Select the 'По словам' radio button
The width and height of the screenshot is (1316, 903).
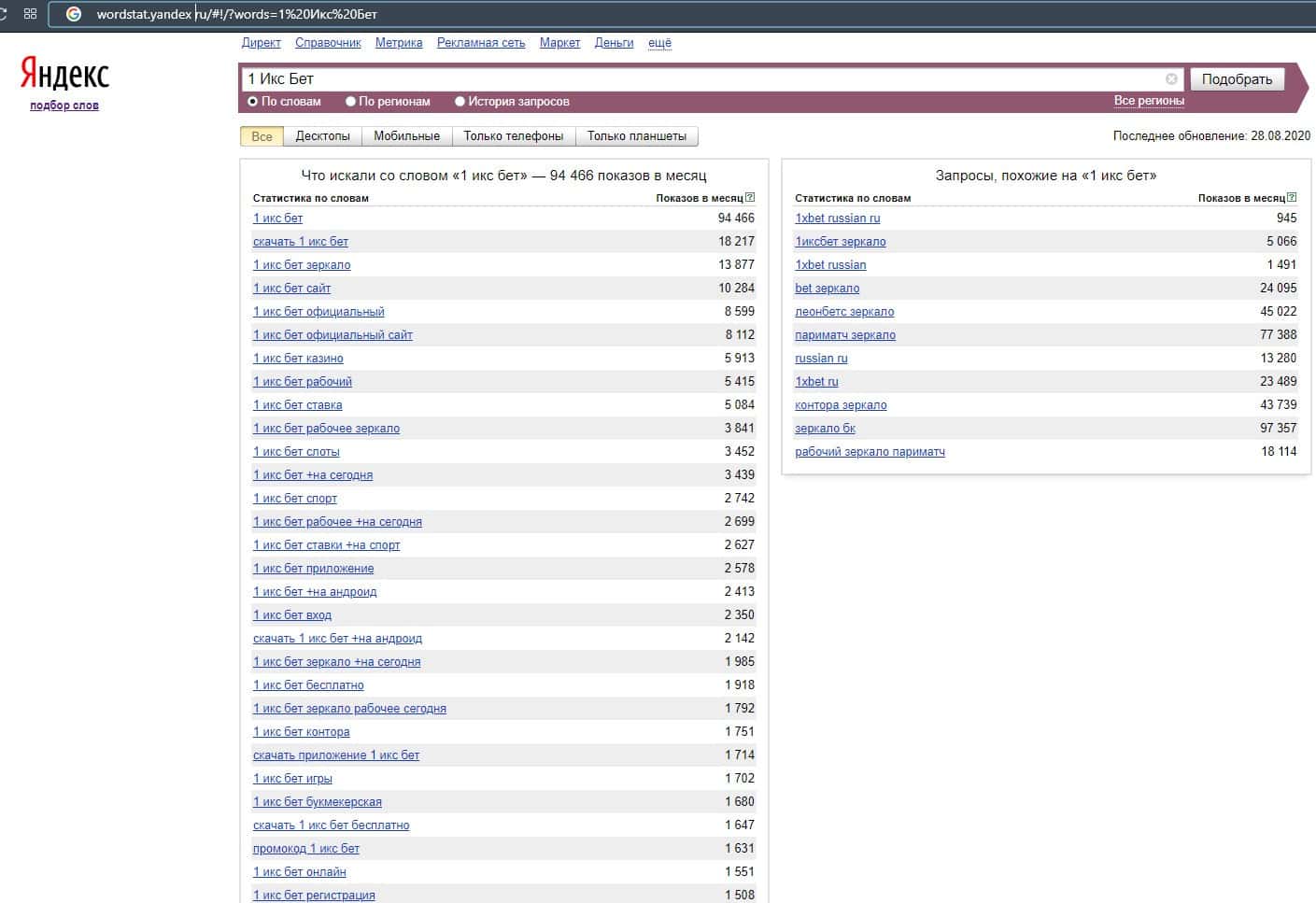click(253, 102)
